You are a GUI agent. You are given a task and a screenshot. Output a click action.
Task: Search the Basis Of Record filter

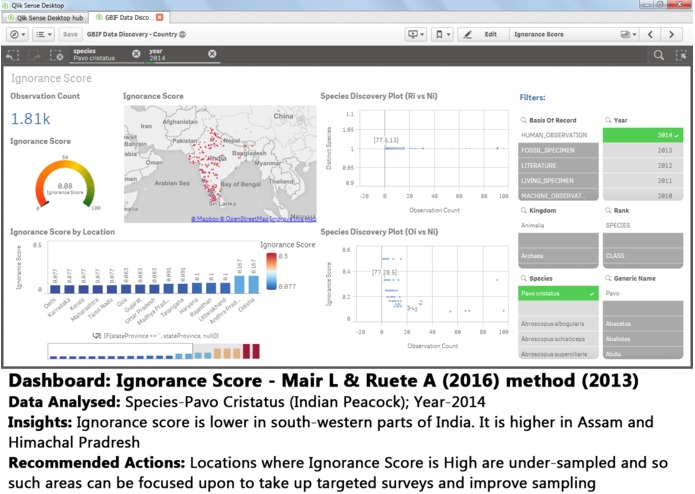coord(523,120)
